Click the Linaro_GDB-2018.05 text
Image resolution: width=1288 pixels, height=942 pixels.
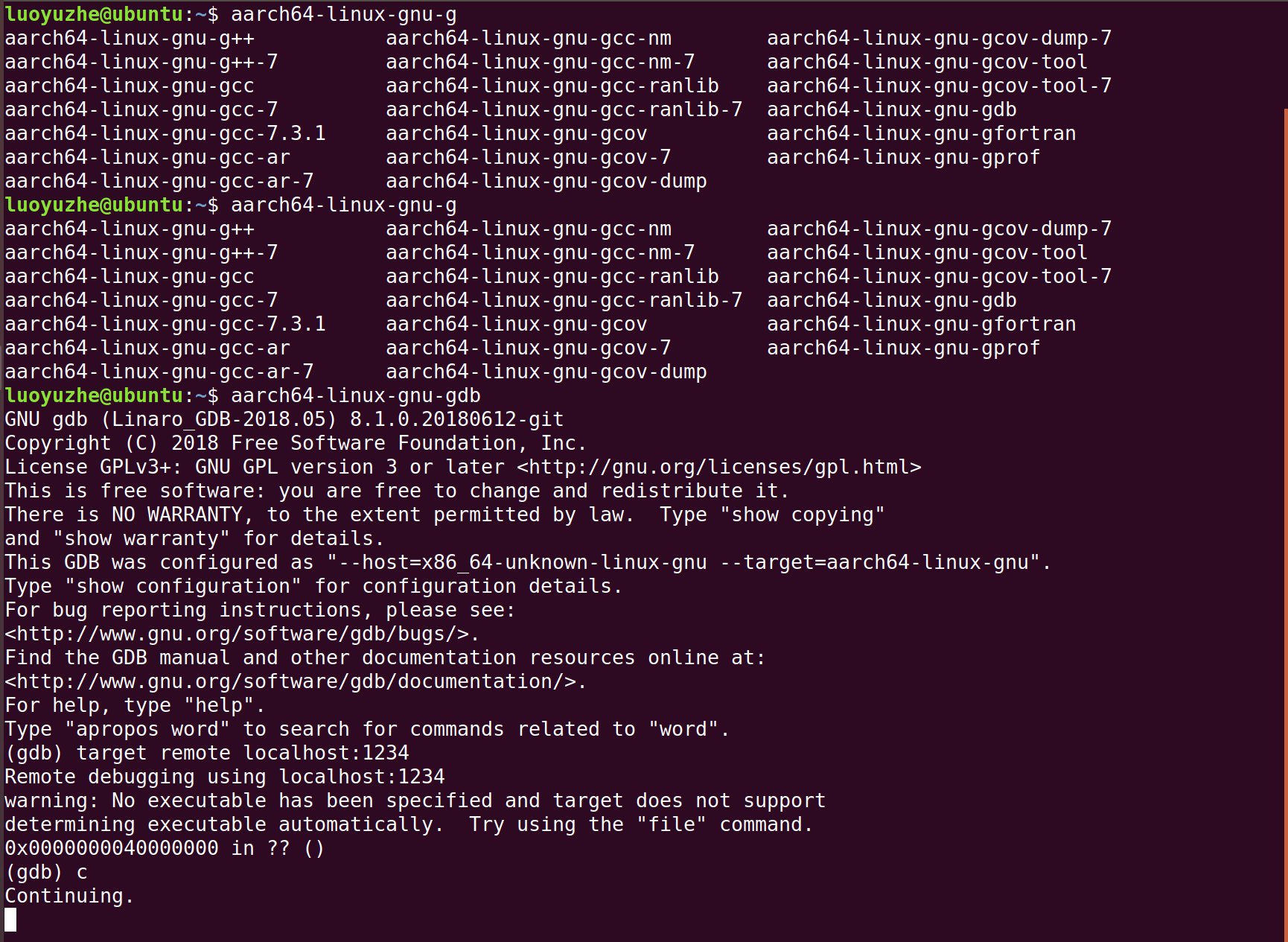tap(224, 419)
